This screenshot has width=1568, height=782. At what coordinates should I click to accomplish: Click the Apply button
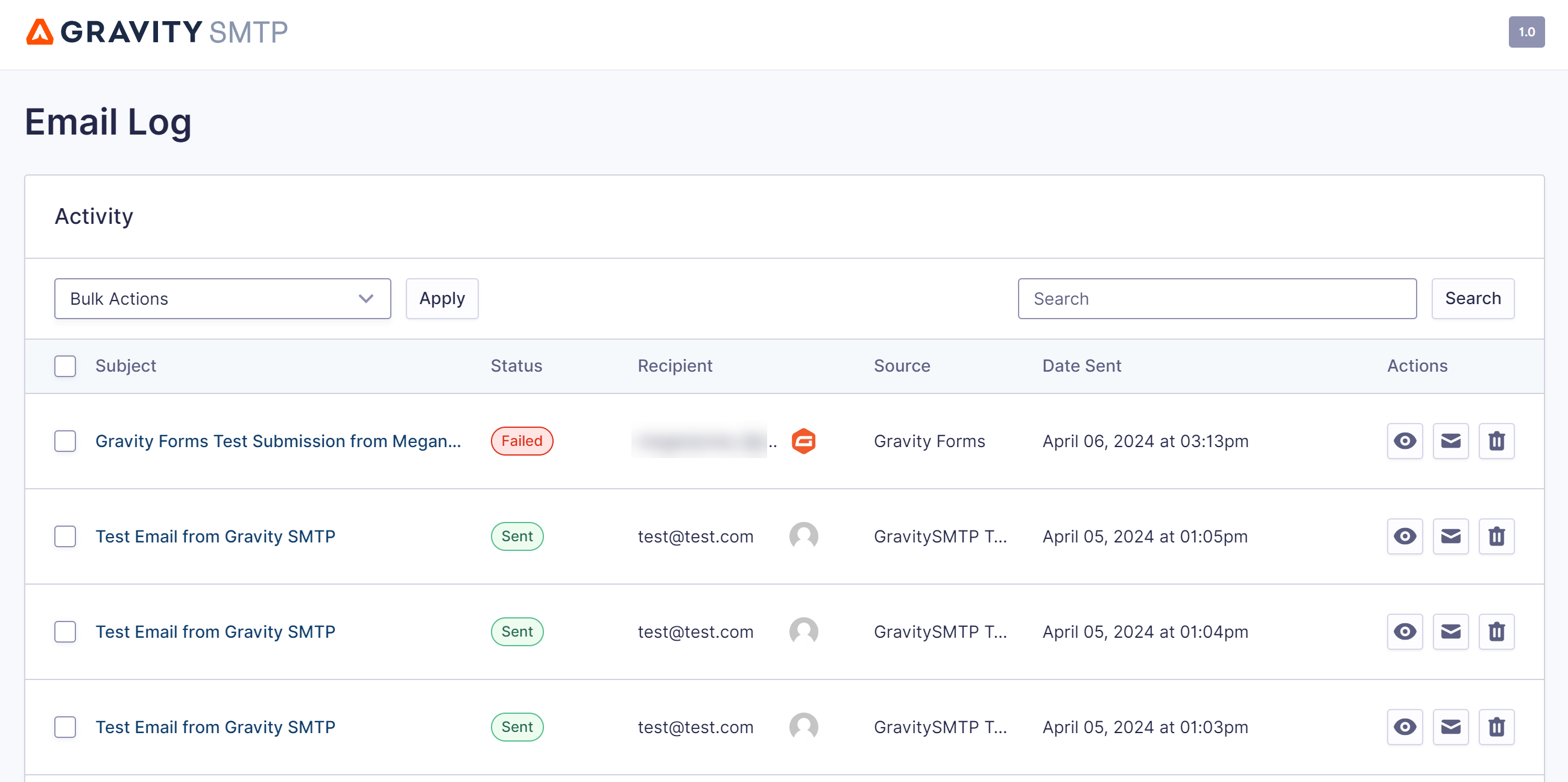(442, 299)
